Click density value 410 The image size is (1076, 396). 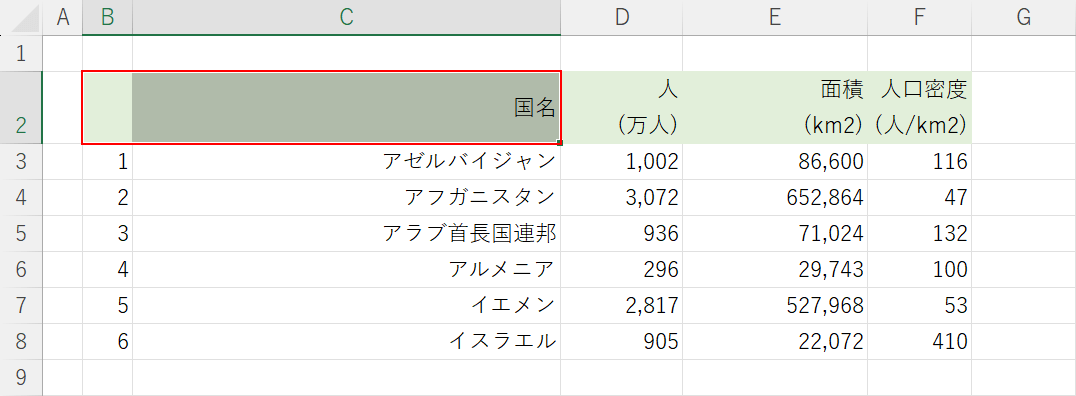click(920, 341)
